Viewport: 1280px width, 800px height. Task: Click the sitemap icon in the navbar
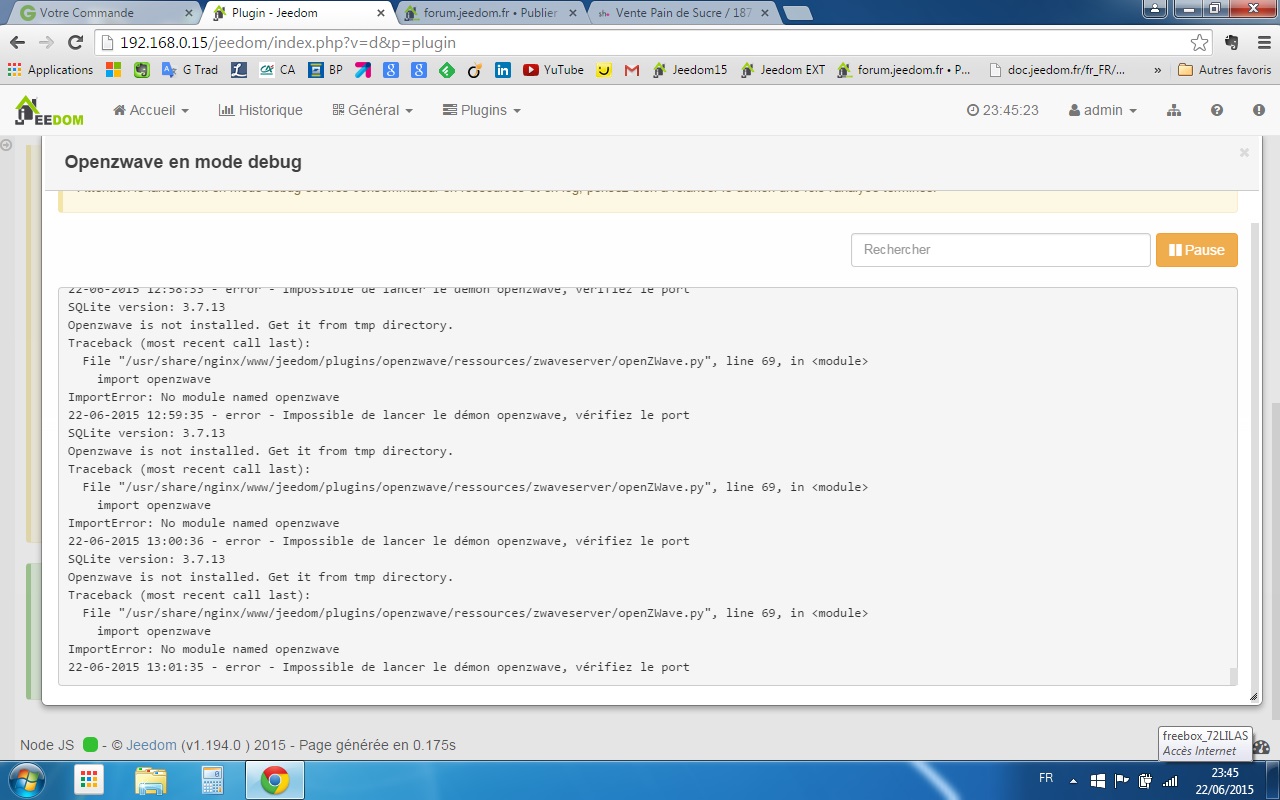click(x=1174, y=110)
